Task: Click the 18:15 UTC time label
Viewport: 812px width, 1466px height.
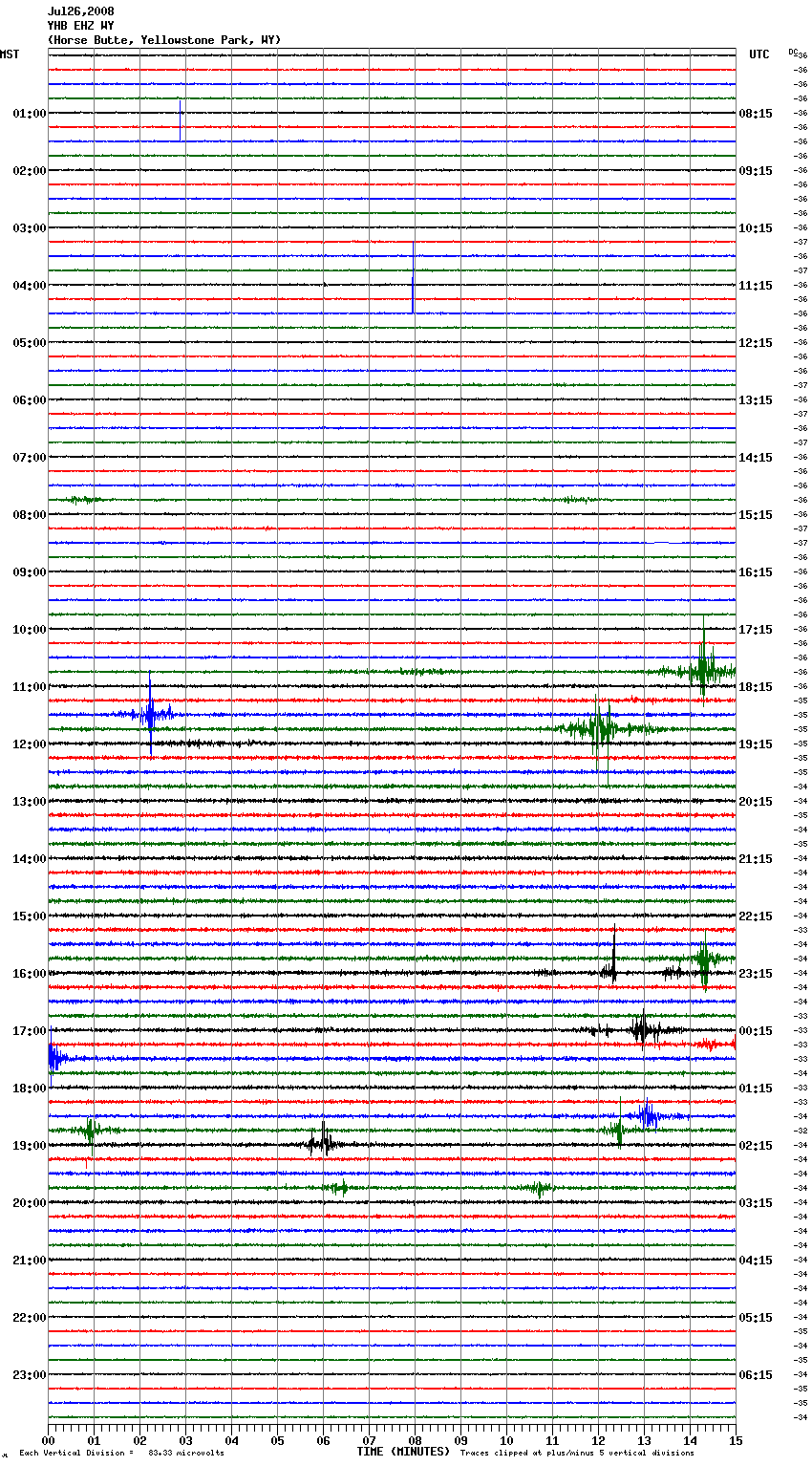Action: pos(756,687)
